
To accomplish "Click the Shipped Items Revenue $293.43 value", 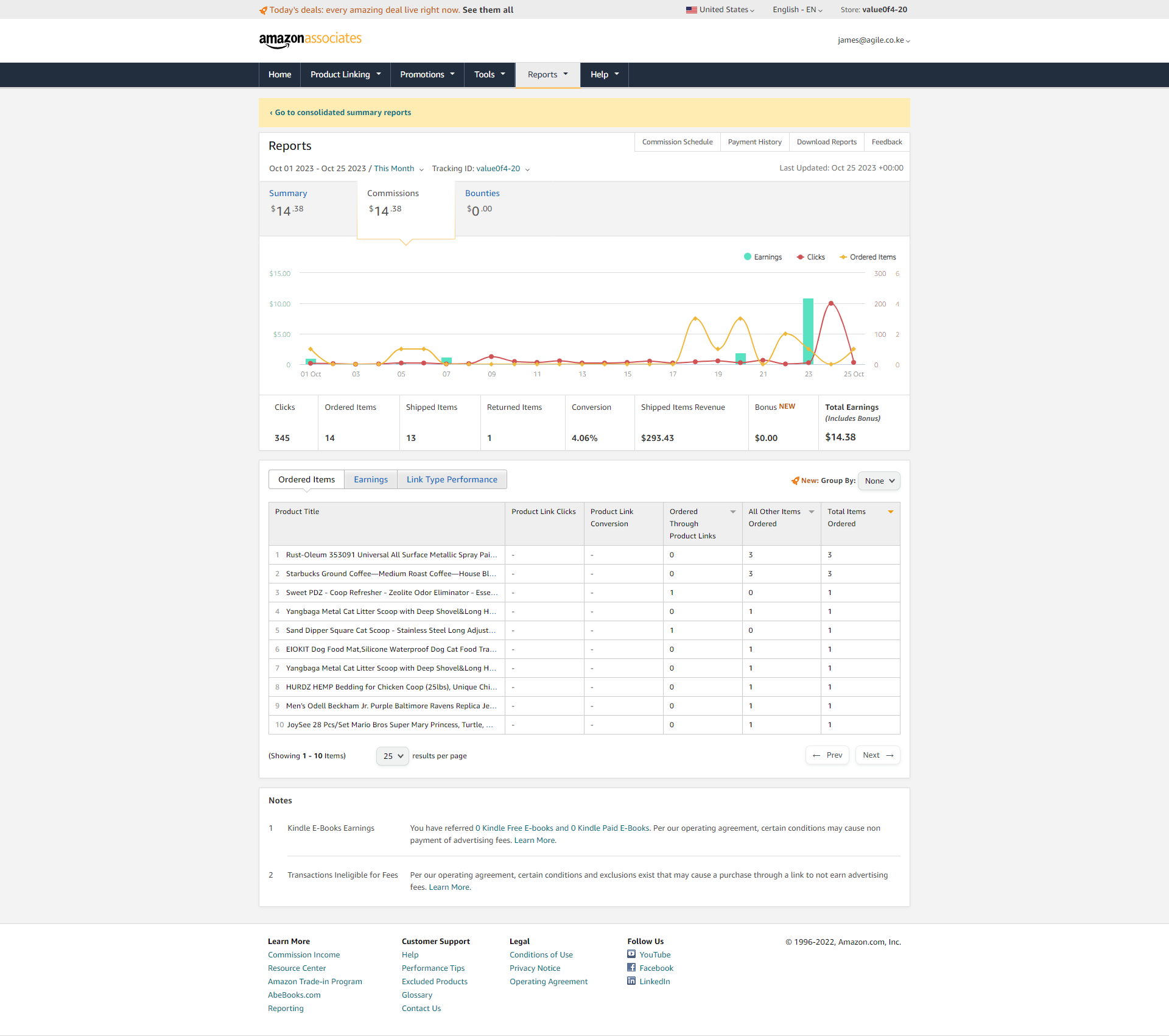I will [x=657, y=438].
